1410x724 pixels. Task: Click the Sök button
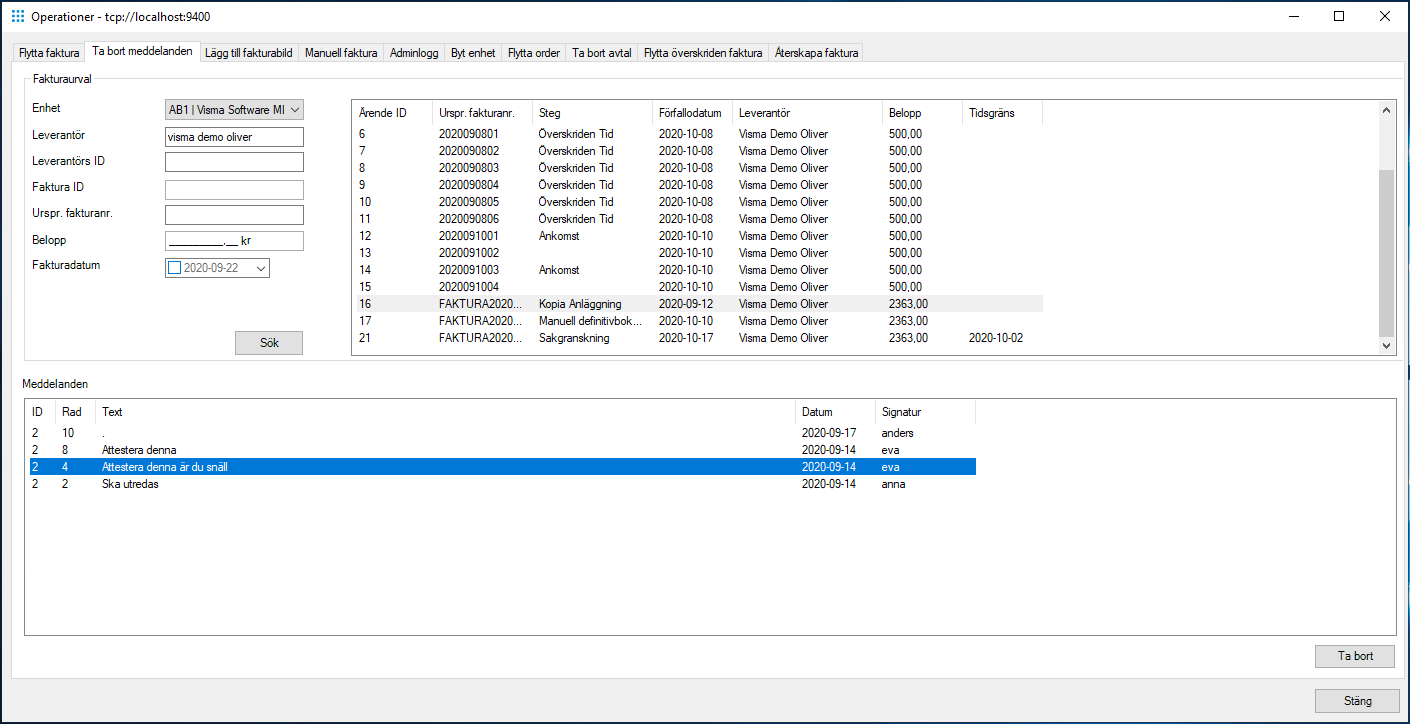pos(268,342)
